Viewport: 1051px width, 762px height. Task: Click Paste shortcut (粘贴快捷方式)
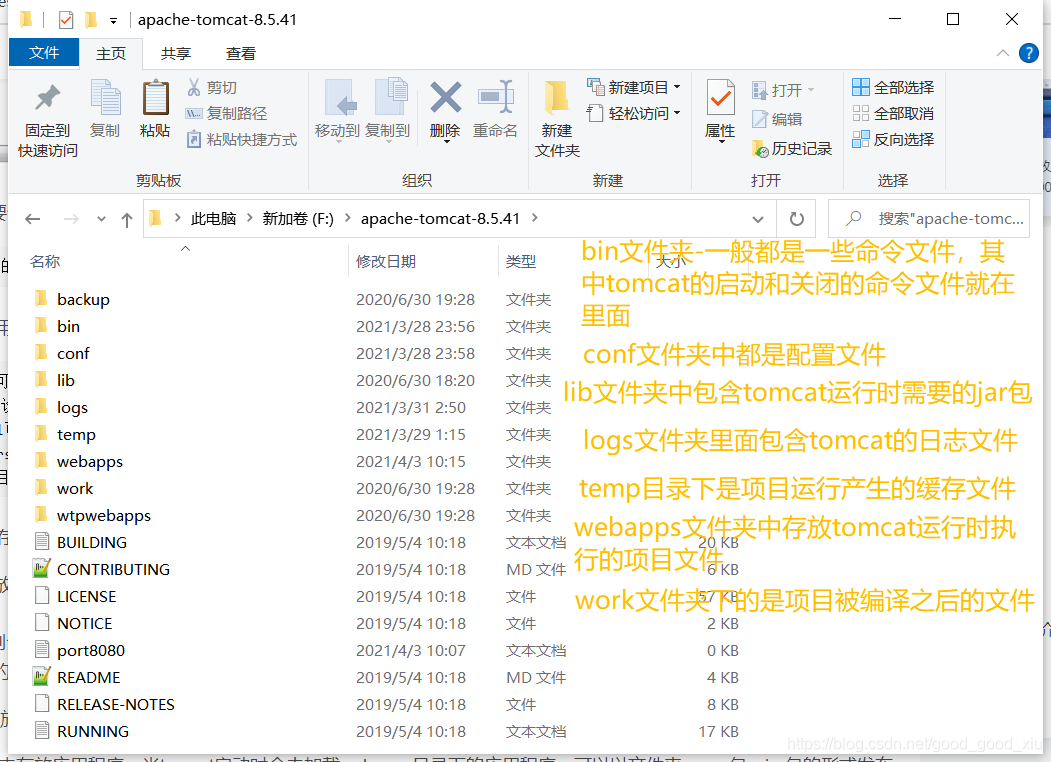[x=241, y=139]
